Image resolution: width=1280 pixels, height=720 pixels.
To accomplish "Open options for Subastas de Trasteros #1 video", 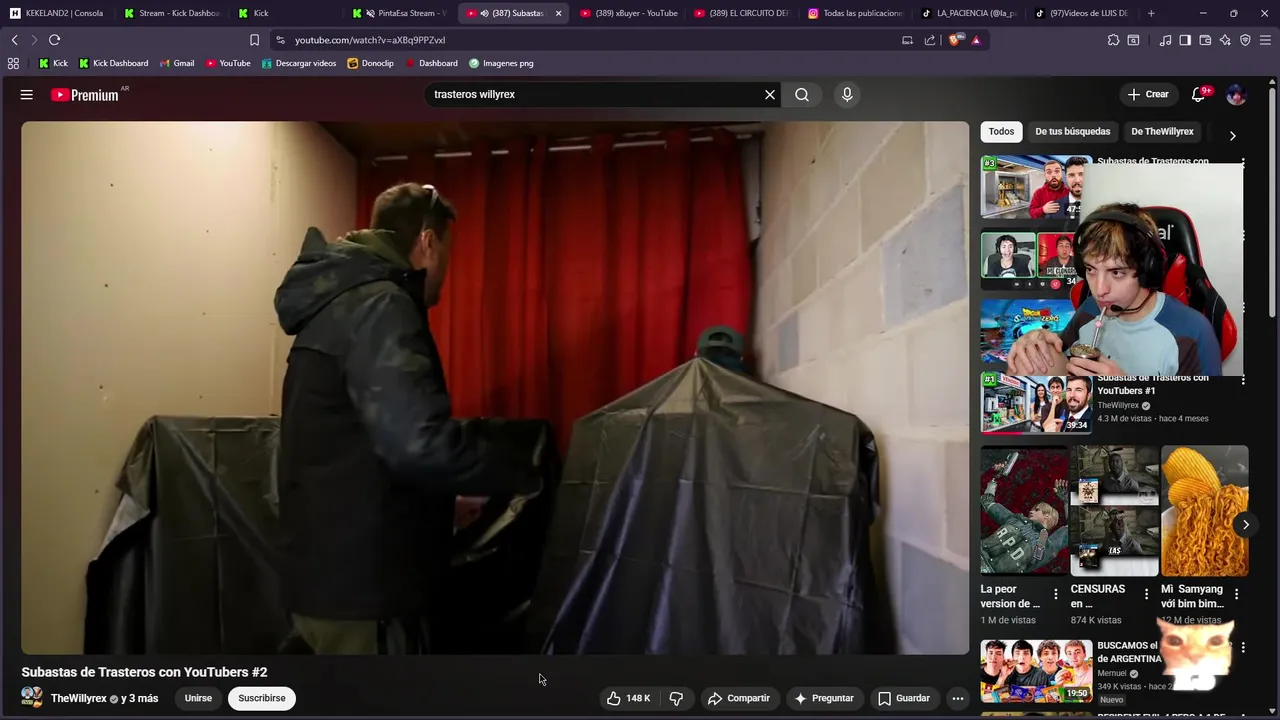I will tap(1243, 380).
